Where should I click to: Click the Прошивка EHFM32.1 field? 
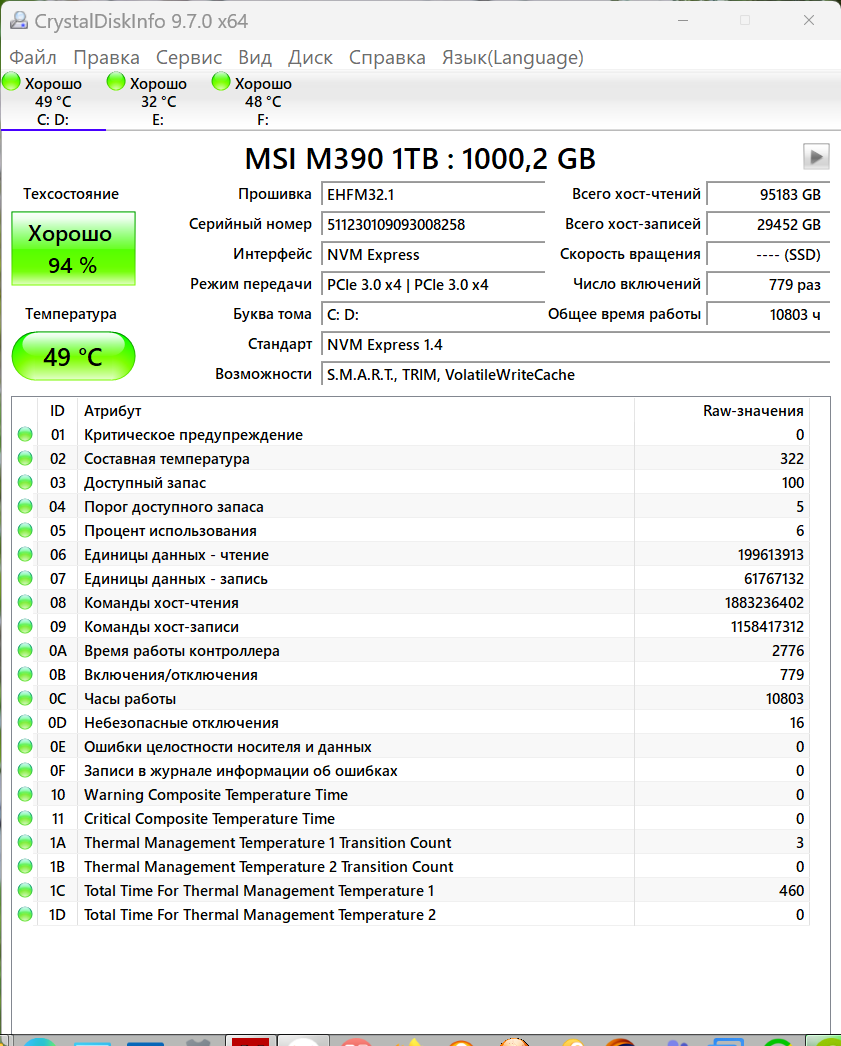(x=431, y=195)
